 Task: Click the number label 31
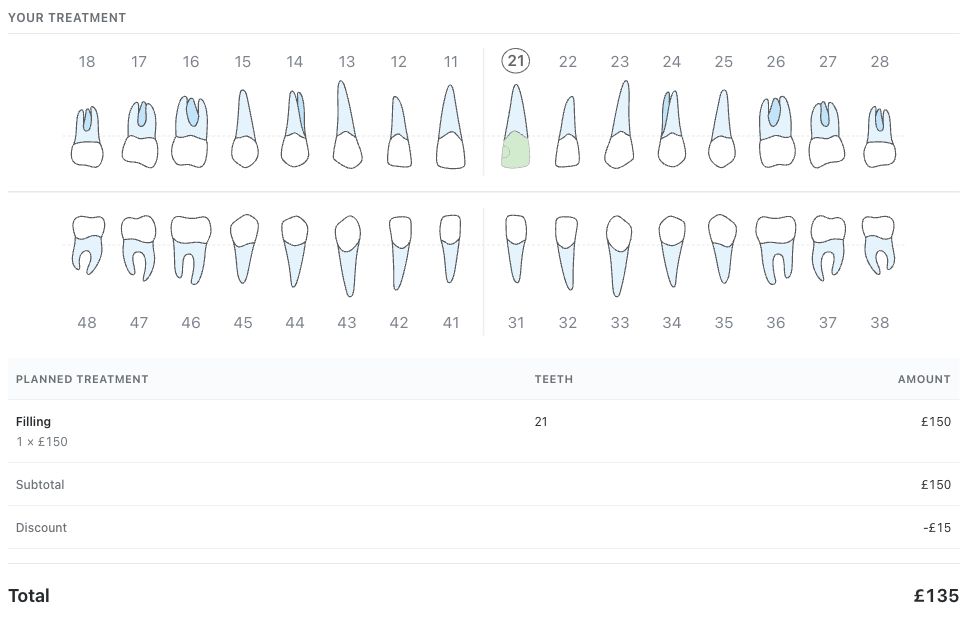click(x=516, y=322)
